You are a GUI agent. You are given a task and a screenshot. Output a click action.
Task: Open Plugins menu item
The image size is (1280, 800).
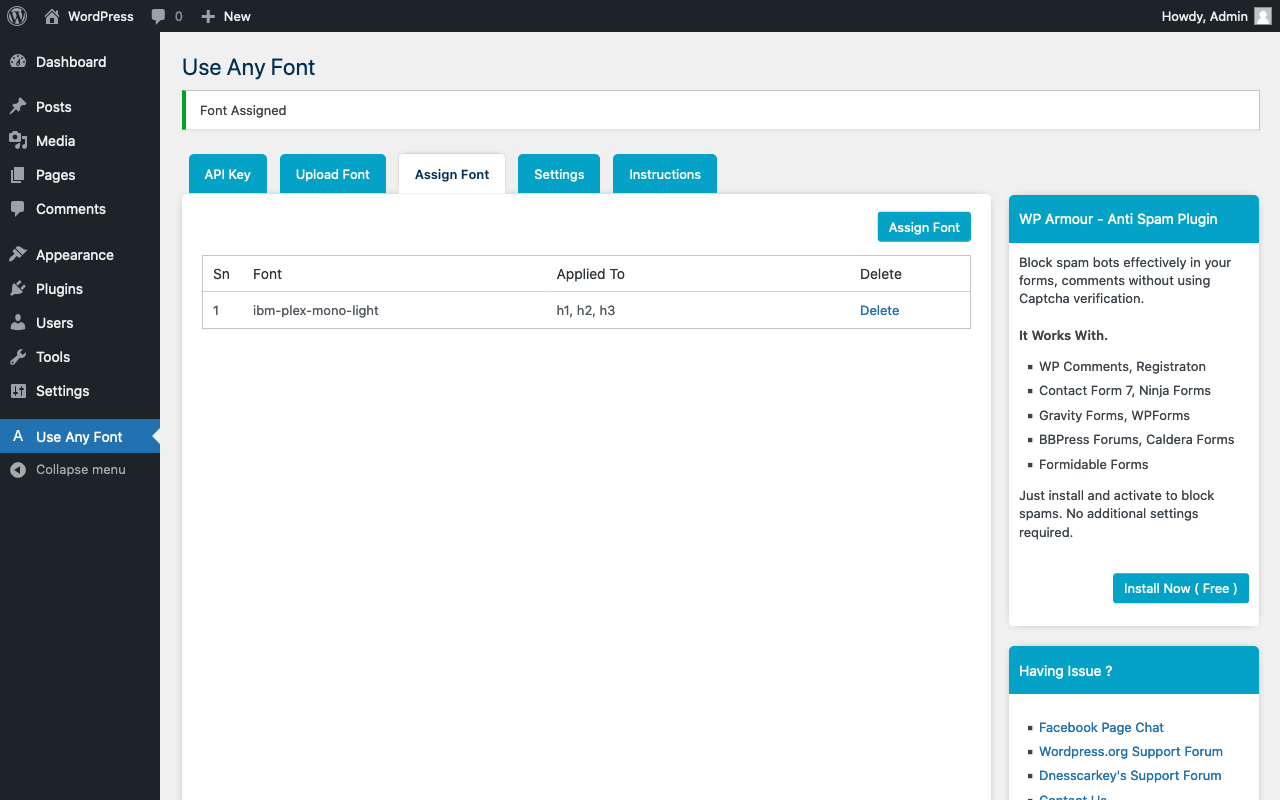tap(80, 289)
